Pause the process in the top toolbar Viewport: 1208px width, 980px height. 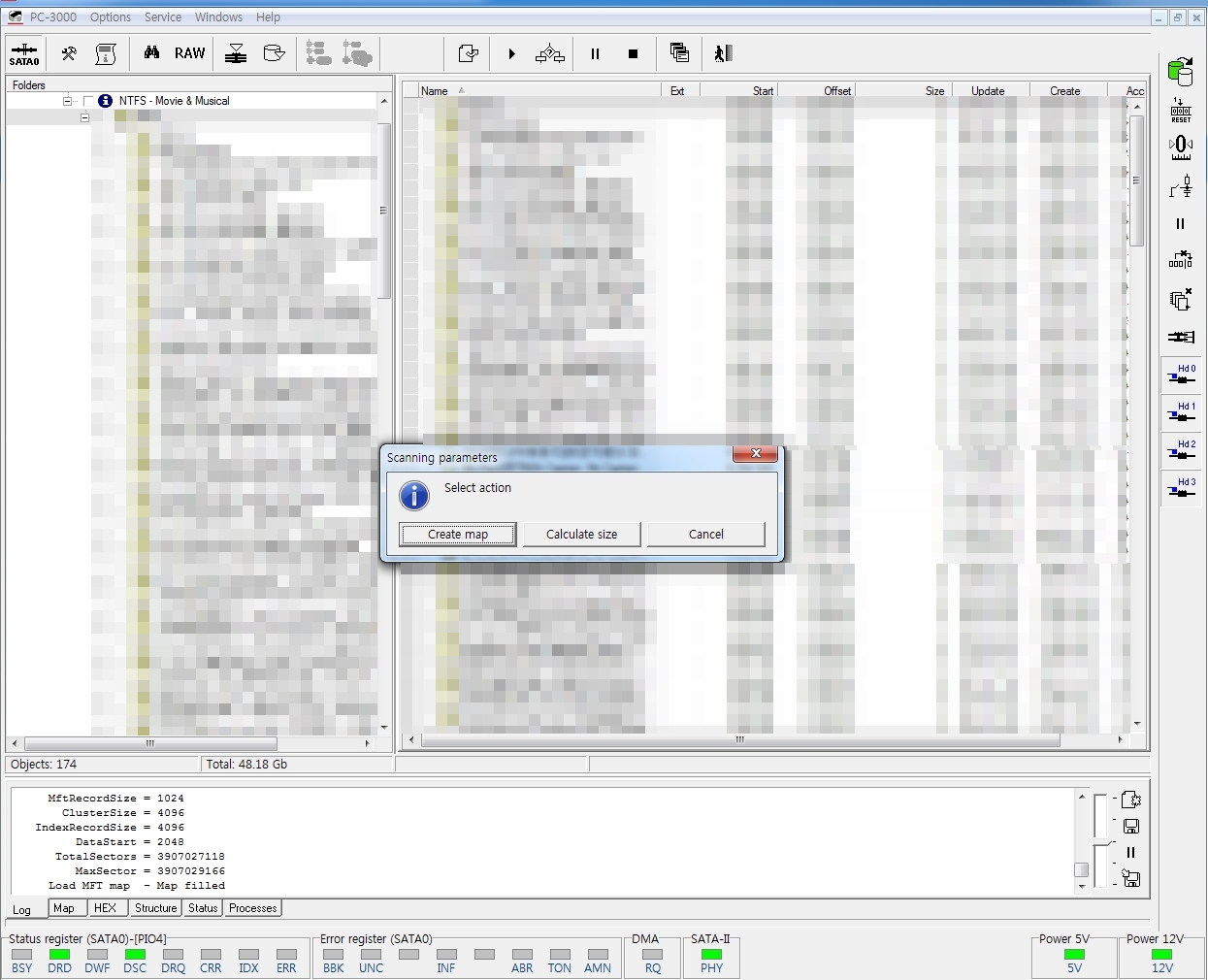point(595,53)
